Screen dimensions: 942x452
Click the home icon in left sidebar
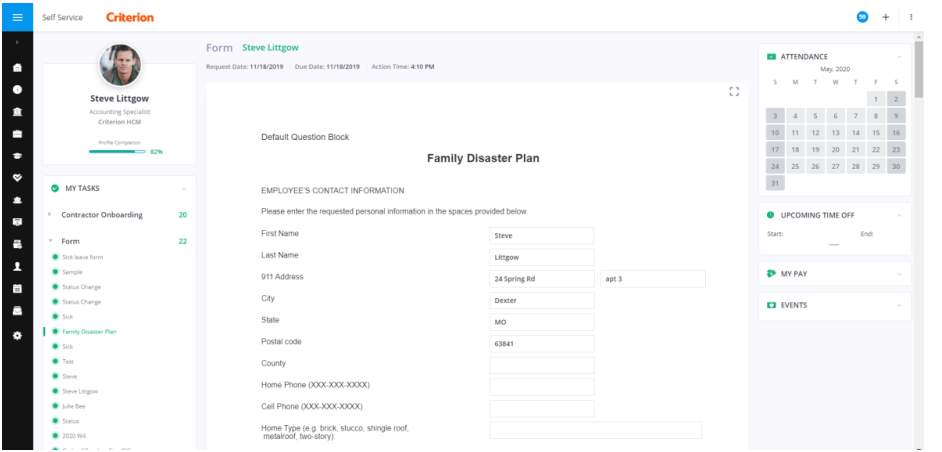click(17, 68)
